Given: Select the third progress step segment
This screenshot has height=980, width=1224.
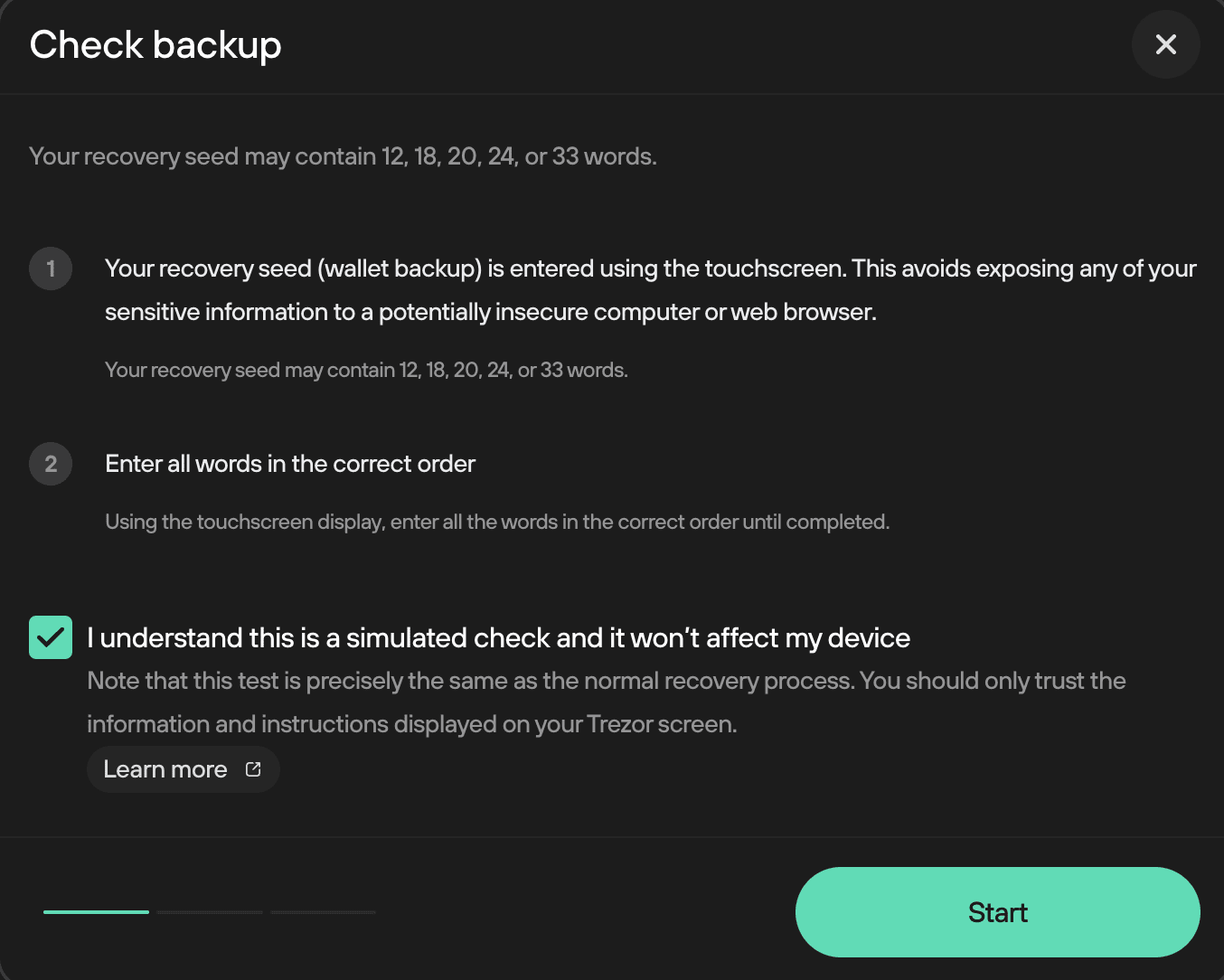Looking at the screenshot, I should pyautogui.click(x=324, y=912).
